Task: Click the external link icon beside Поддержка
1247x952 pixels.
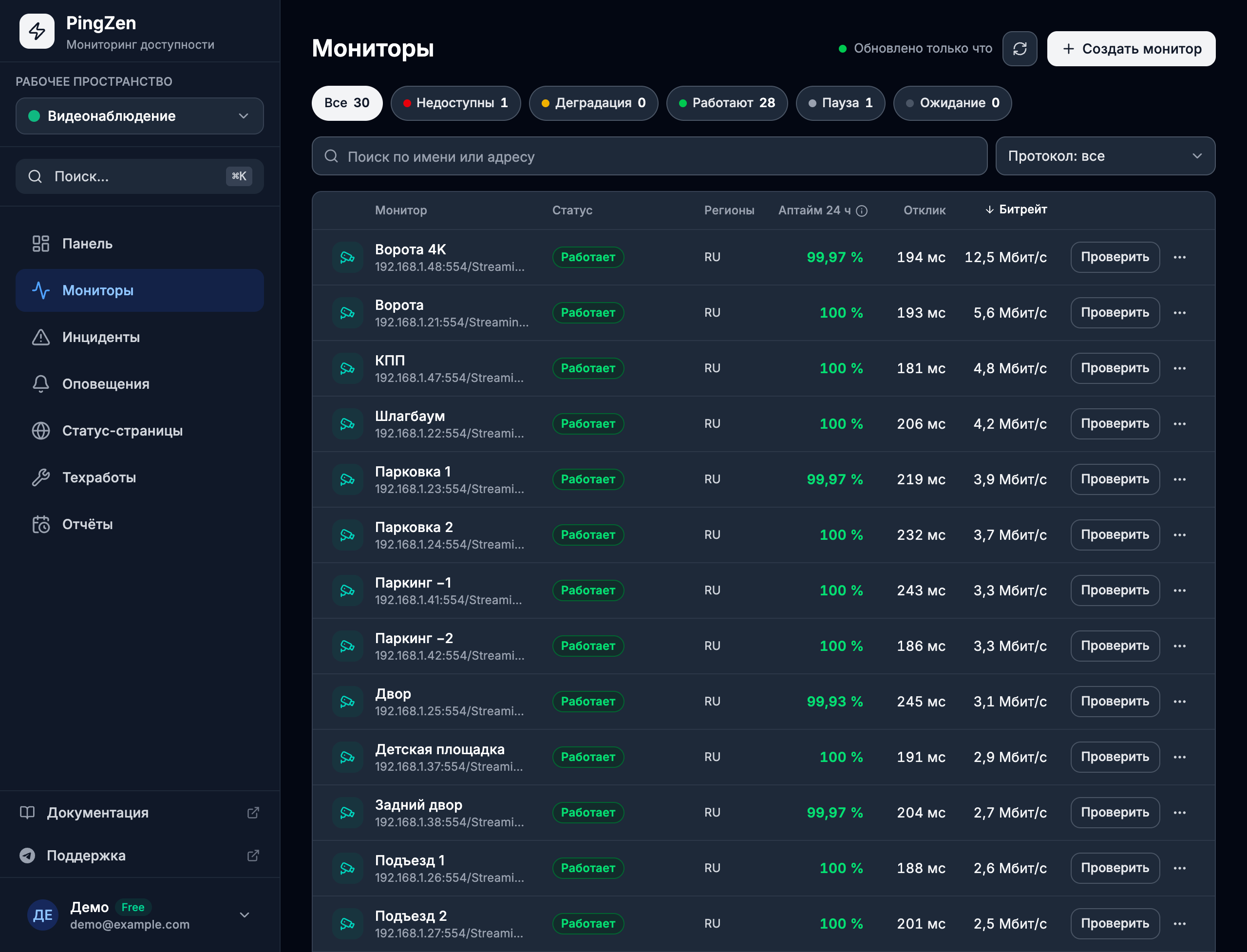Action: pyautogui.click(x=253, y=856)
